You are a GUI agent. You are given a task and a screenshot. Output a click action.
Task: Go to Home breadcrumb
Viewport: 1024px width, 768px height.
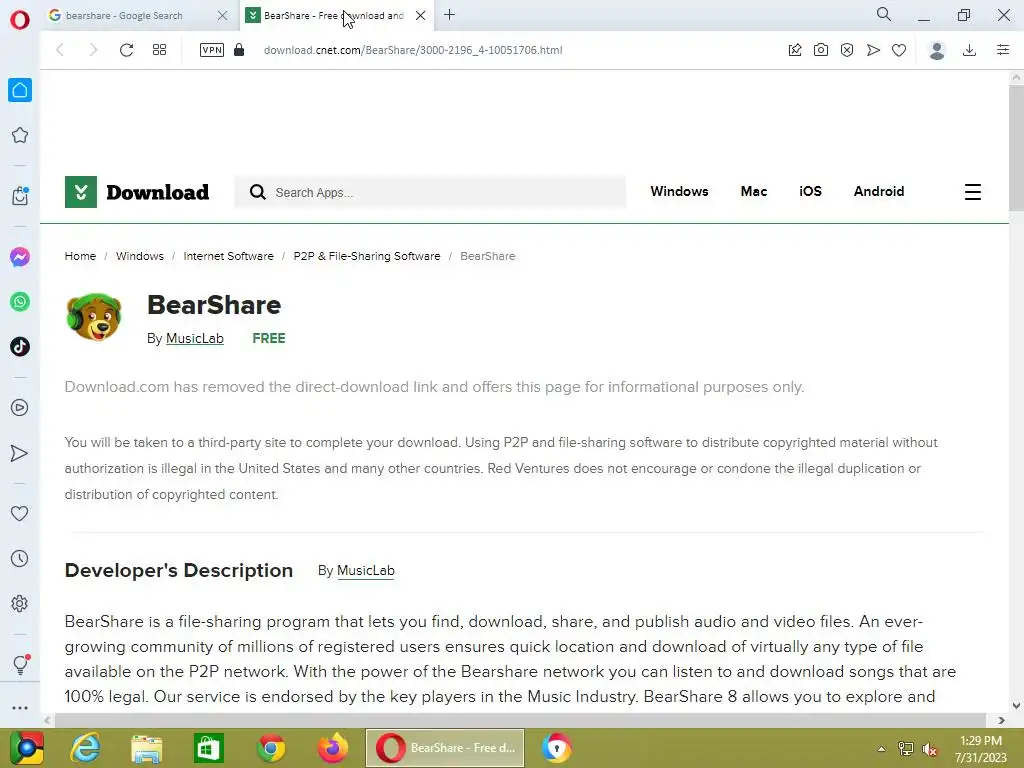(80, 256)
